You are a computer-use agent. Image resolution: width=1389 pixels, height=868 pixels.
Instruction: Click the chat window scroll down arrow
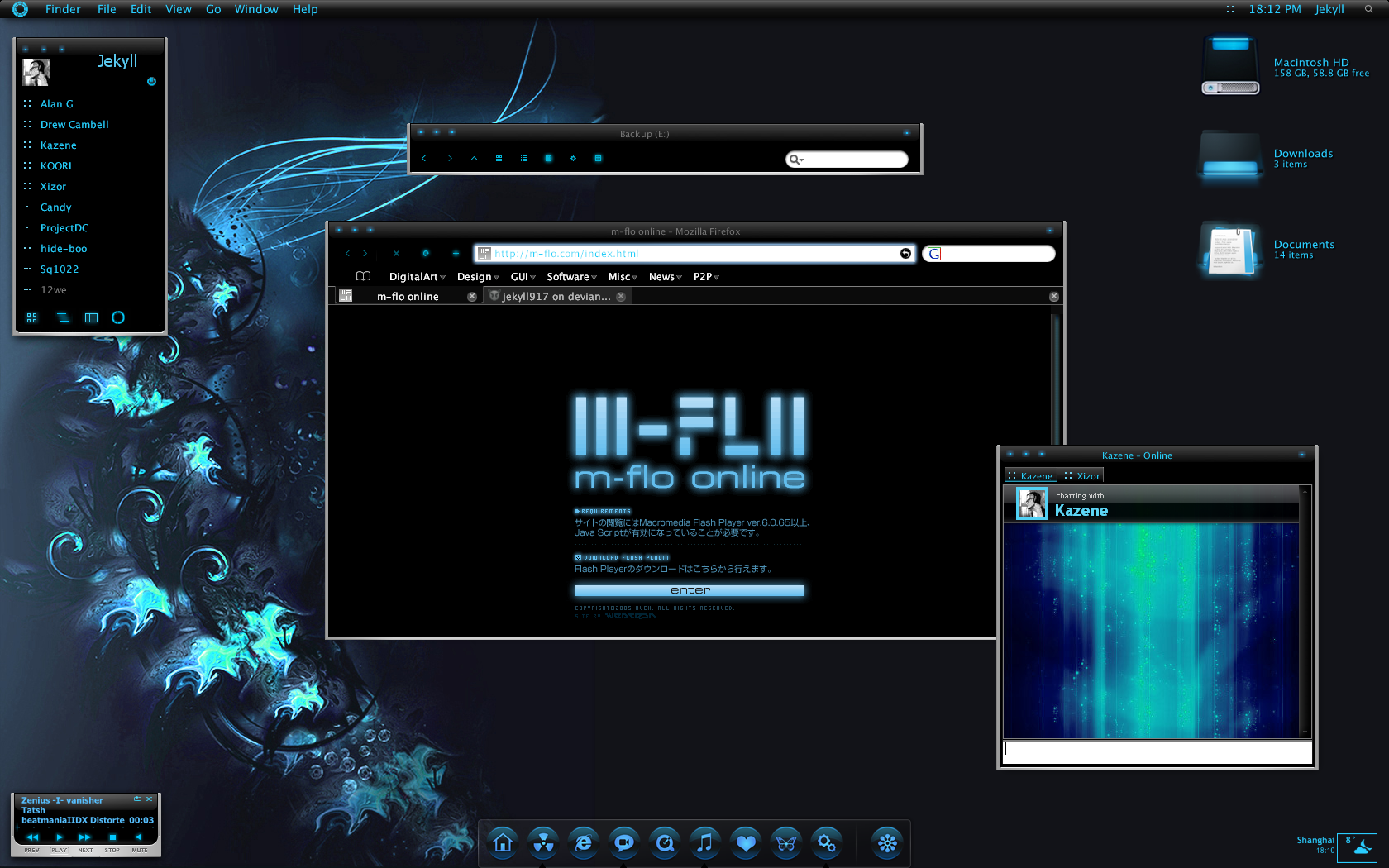tap(1305, 732)
